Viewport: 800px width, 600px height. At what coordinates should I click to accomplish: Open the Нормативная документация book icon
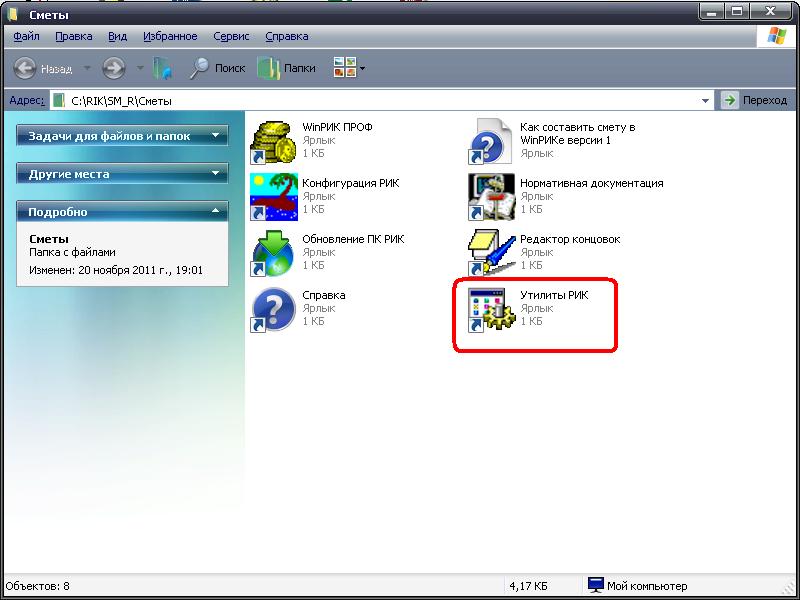(491, 197)
